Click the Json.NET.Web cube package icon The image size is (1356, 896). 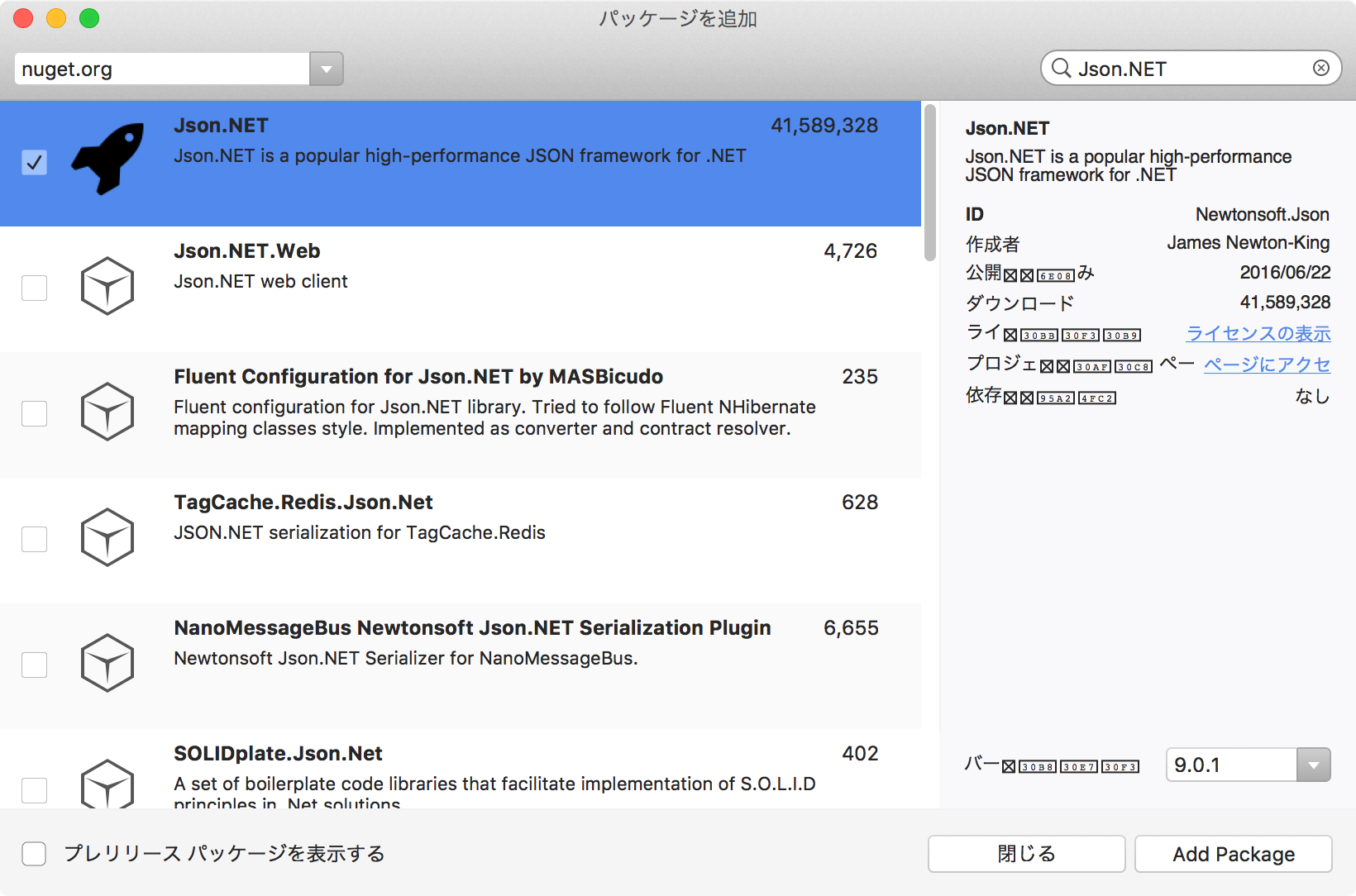click(107, 286)
